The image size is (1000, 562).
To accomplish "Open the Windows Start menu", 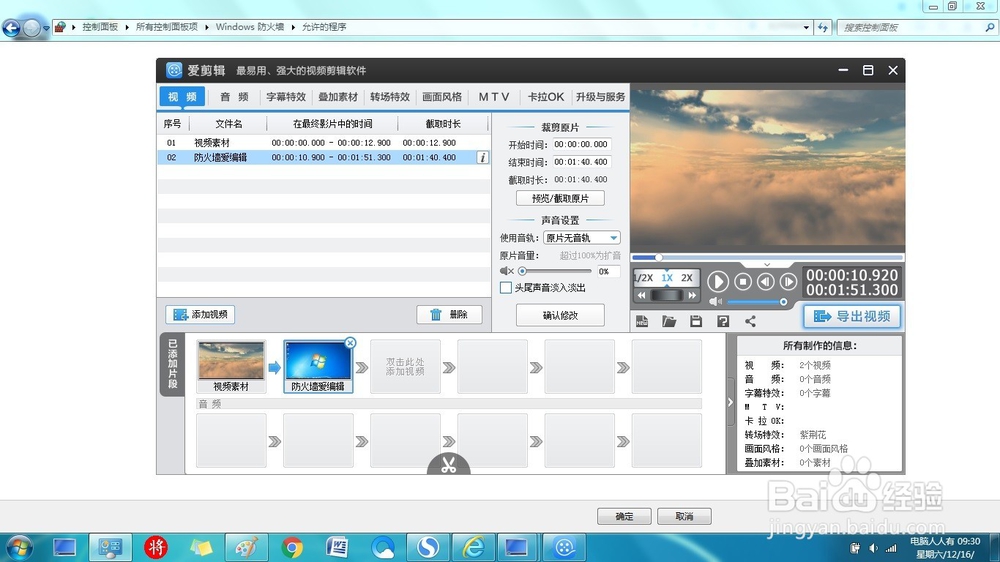I will (x=19, y=548).
